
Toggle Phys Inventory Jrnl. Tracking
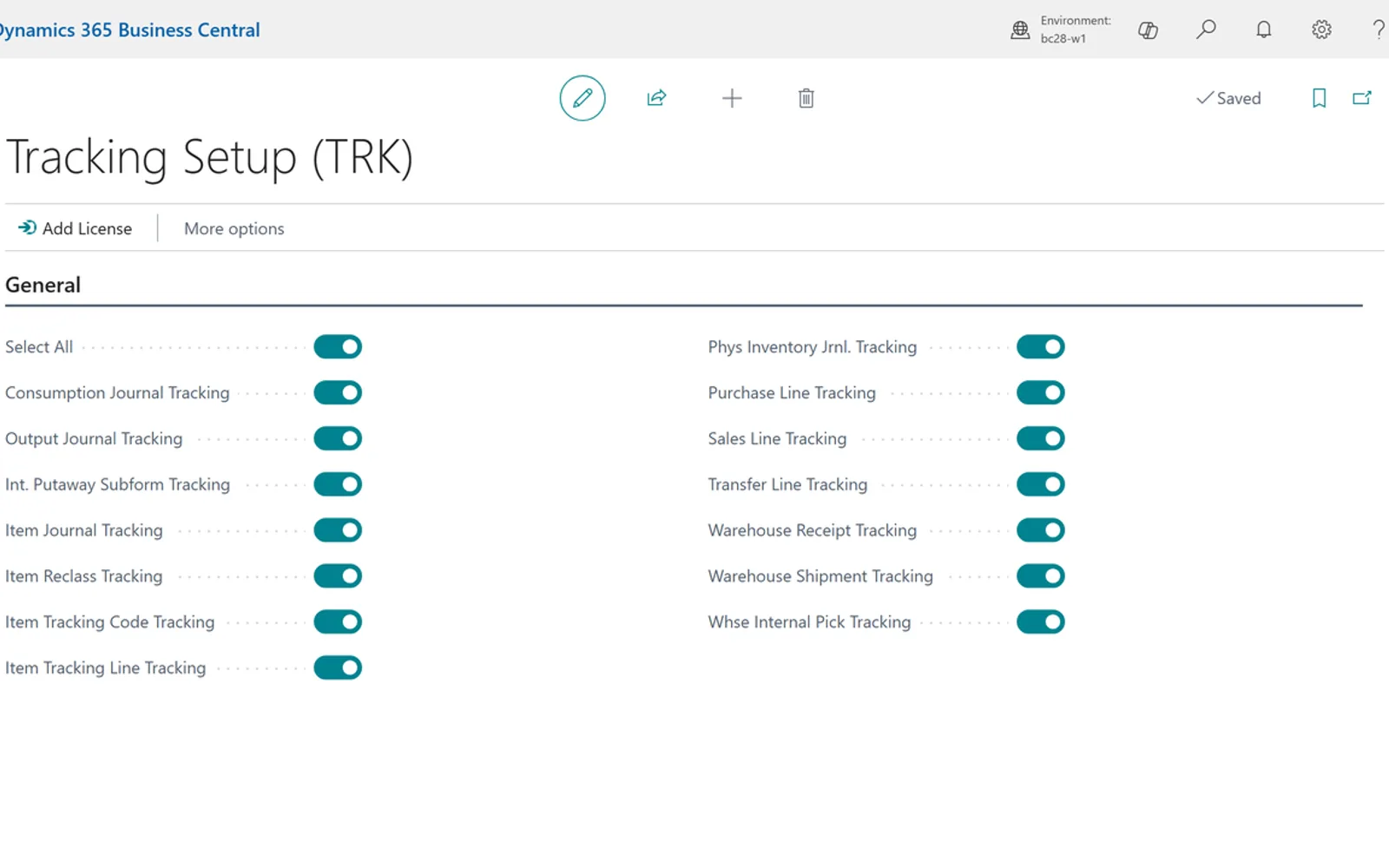[1041, 347]
